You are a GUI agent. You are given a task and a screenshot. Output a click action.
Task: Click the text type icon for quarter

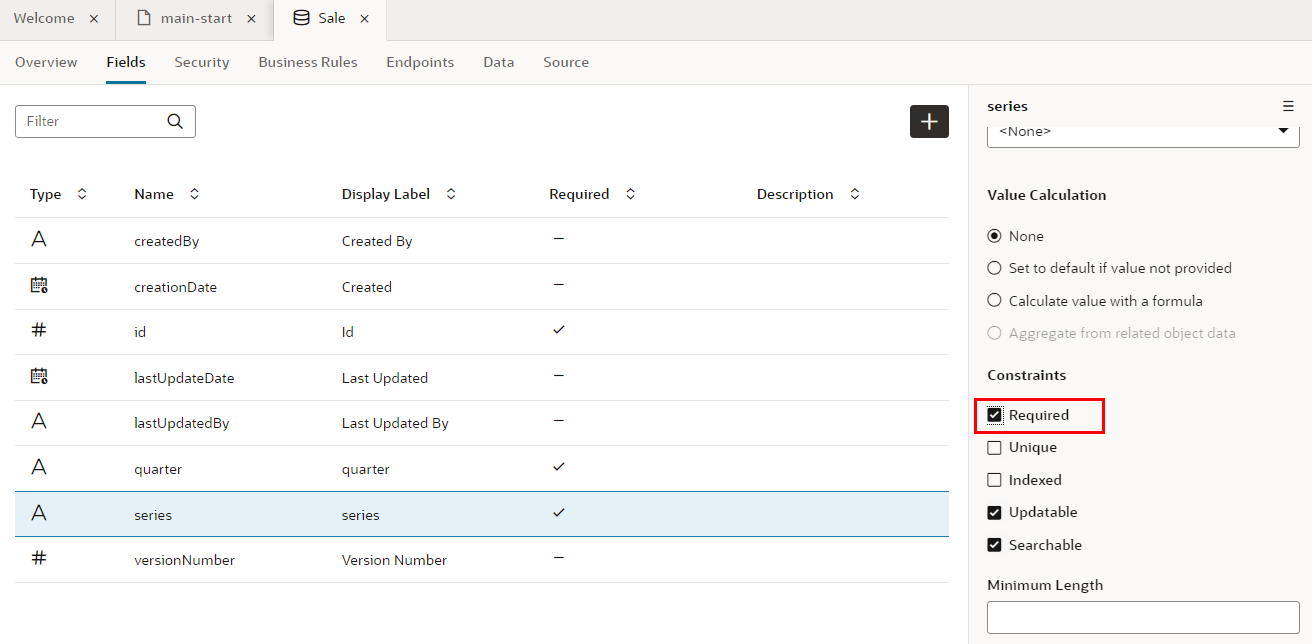39,467
